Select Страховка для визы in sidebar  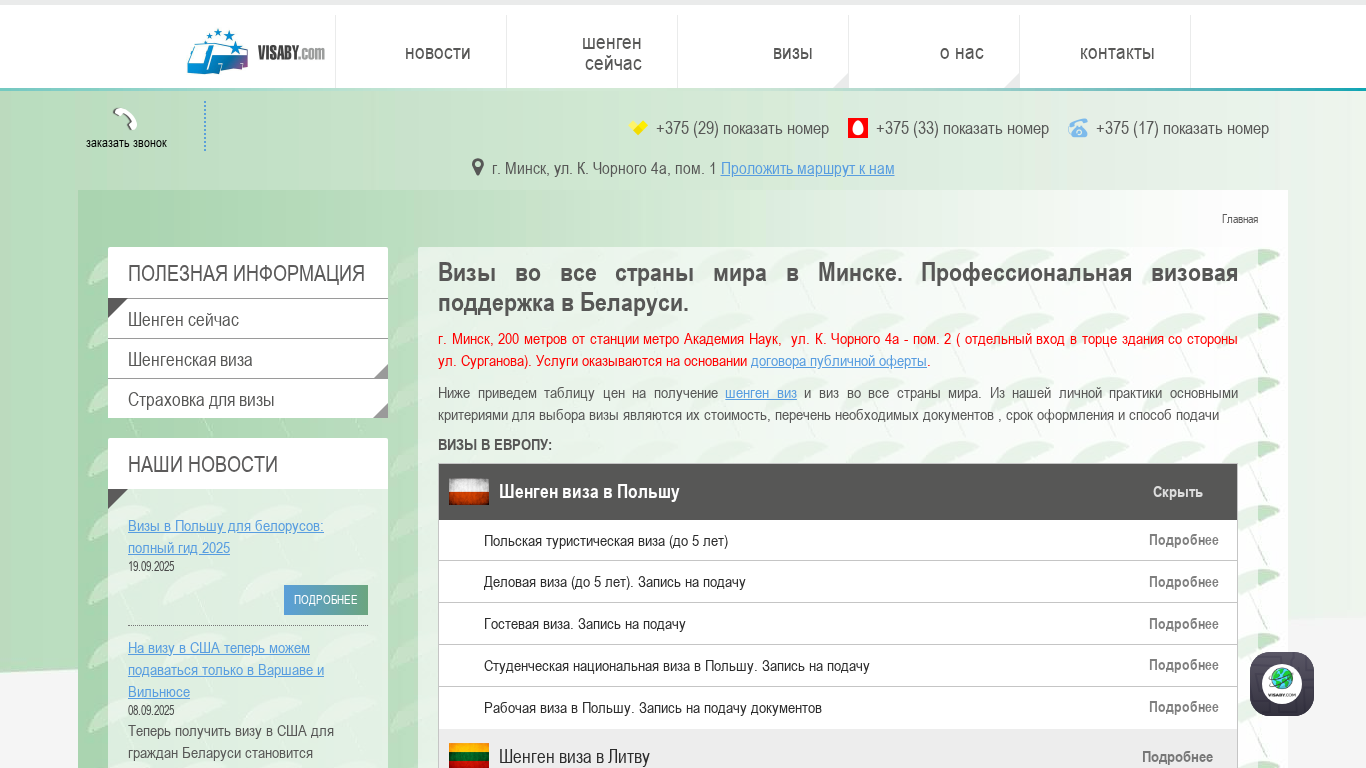[x=201, y=400]
